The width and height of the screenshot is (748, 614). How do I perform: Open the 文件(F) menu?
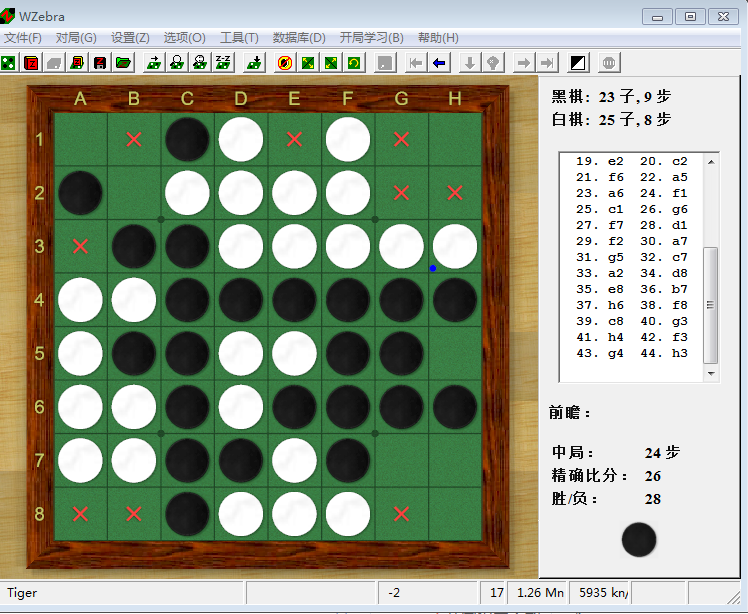coord(22,38)
